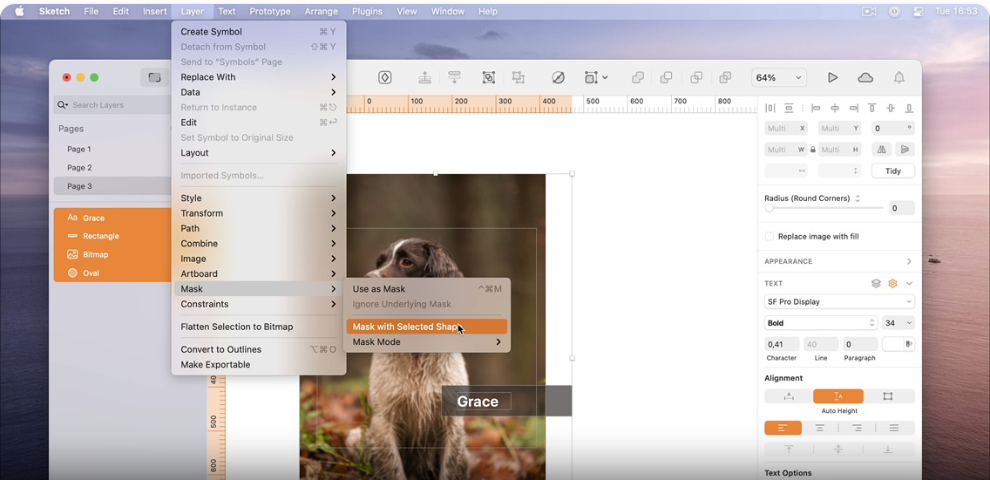
Task: Open the notifications bell icon
Action: (899, 78)
